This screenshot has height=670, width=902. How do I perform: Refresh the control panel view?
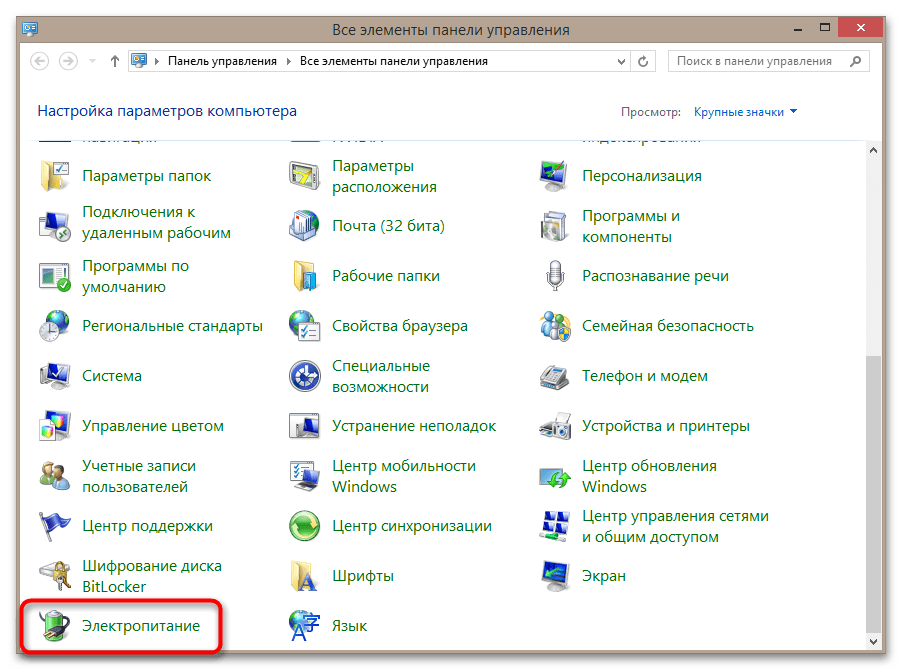(x=643, y=61)
